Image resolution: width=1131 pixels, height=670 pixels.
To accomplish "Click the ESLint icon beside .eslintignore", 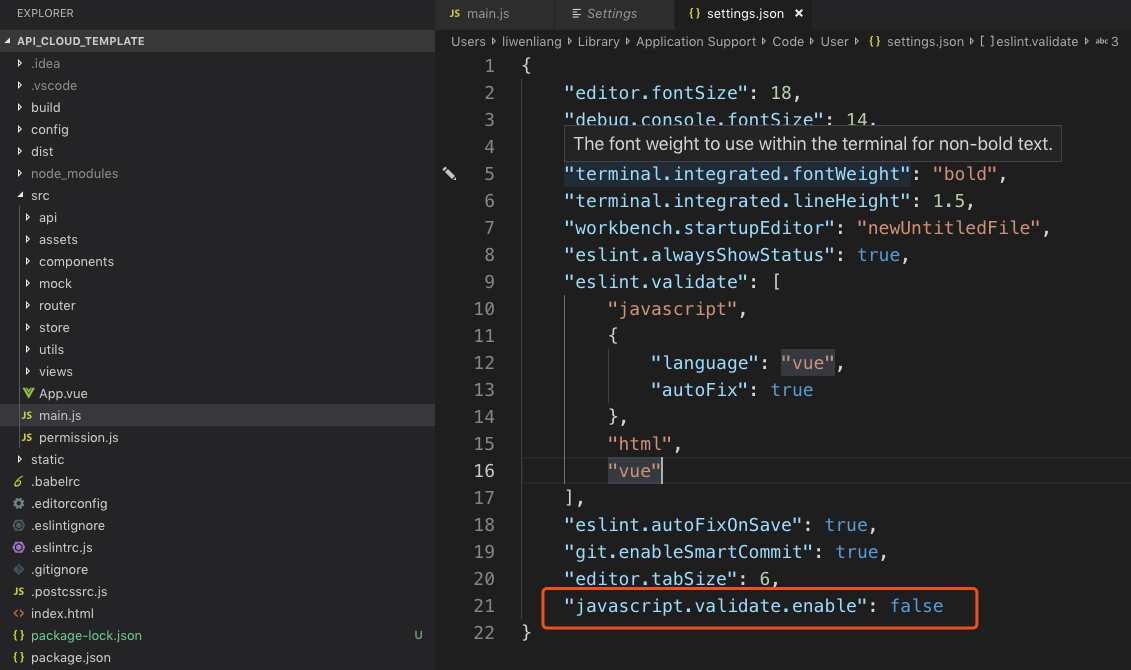I will [x=19, y=526].
